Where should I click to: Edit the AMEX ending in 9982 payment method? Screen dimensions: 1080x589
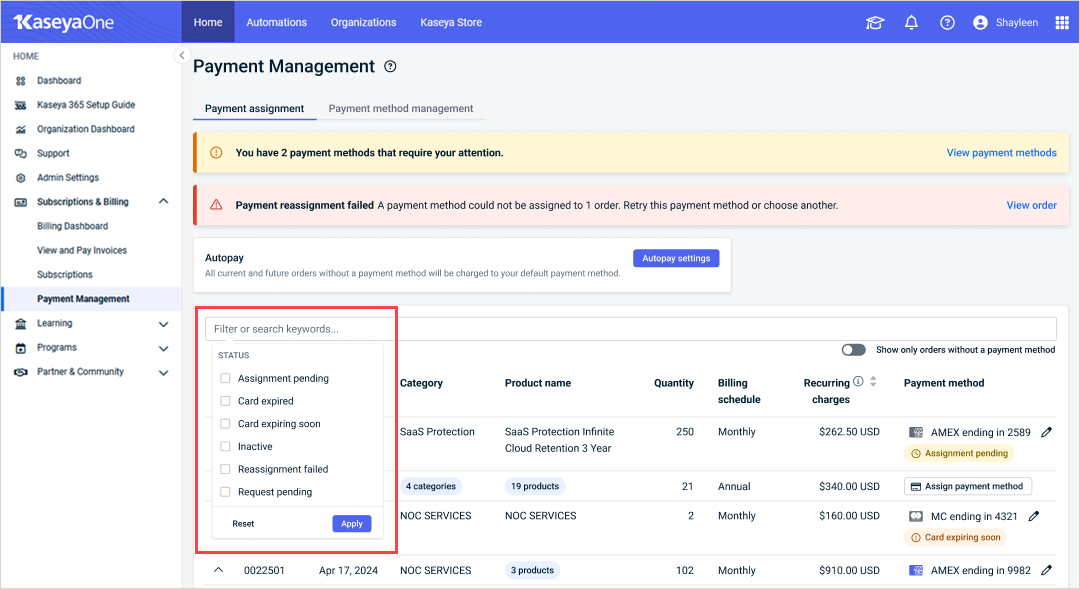point(1046,570)
